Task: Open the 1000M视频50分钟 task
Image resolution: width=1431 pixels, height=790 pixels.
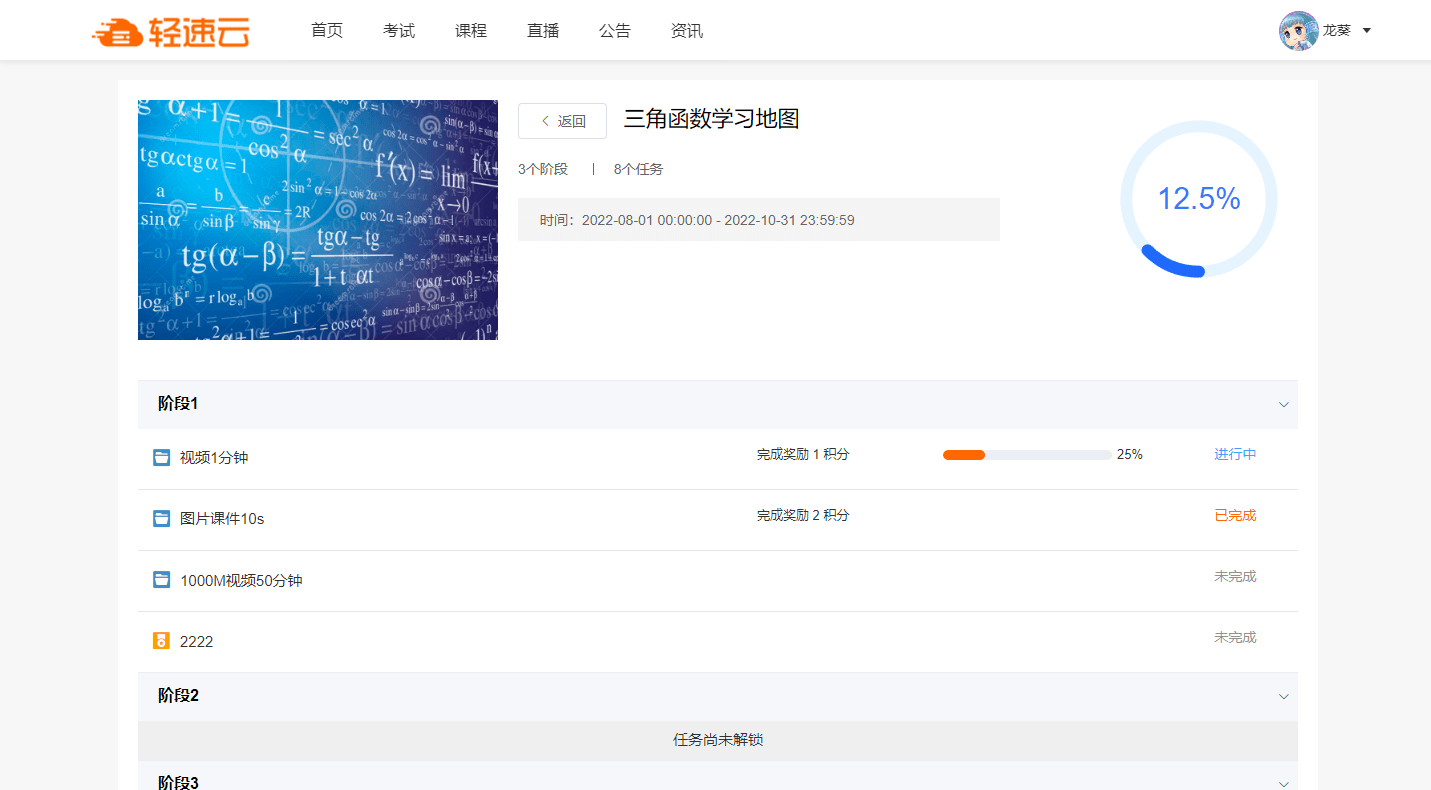Action: pos(241,580)
